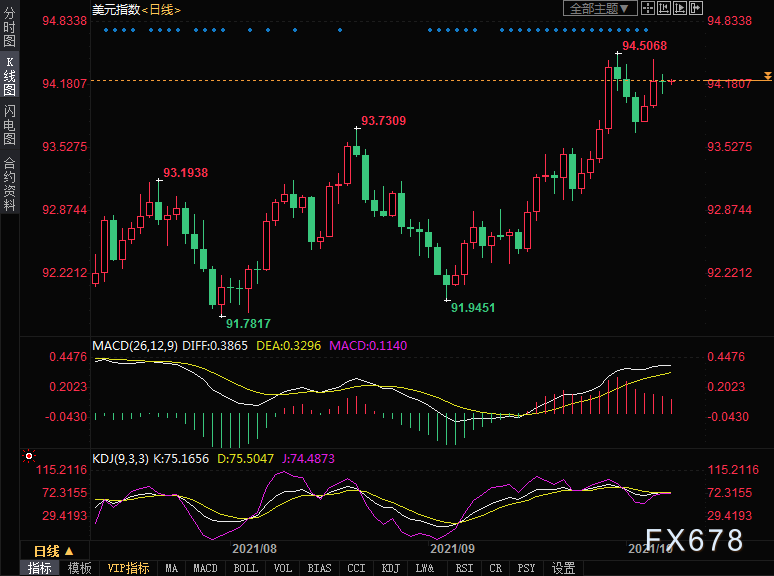Apply the MACD indicator from bottom bar
Screen dimensions: 774x576
pyautogui.click(x=205, y=568)
